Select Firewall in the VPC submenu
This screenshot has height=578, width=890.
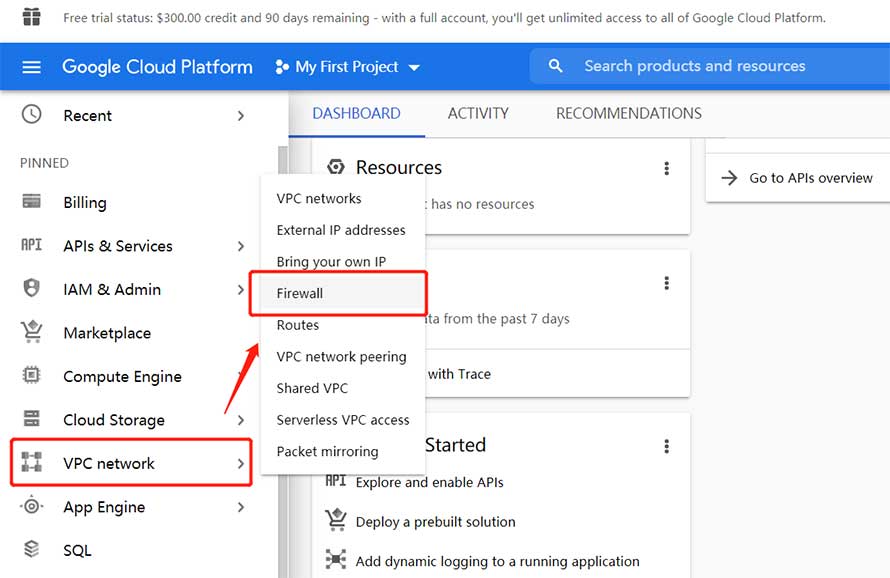[x=343, y=294]
